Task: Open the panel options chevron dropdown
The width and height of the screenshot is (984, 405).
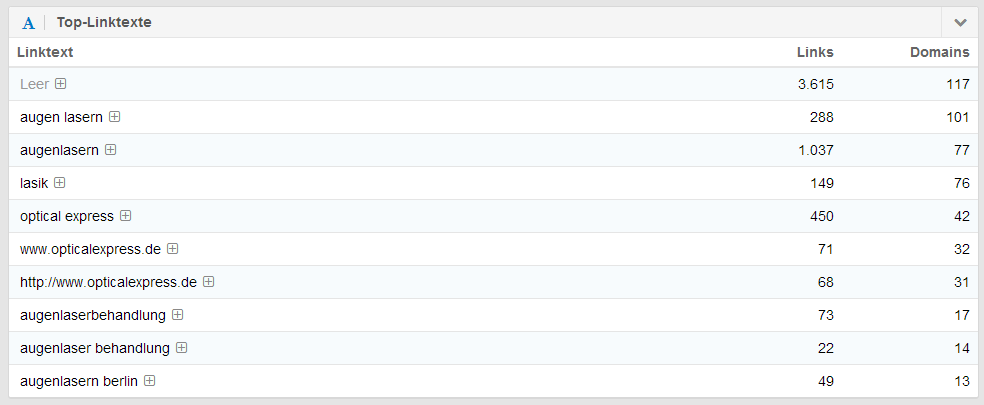Action: point(960,22)
